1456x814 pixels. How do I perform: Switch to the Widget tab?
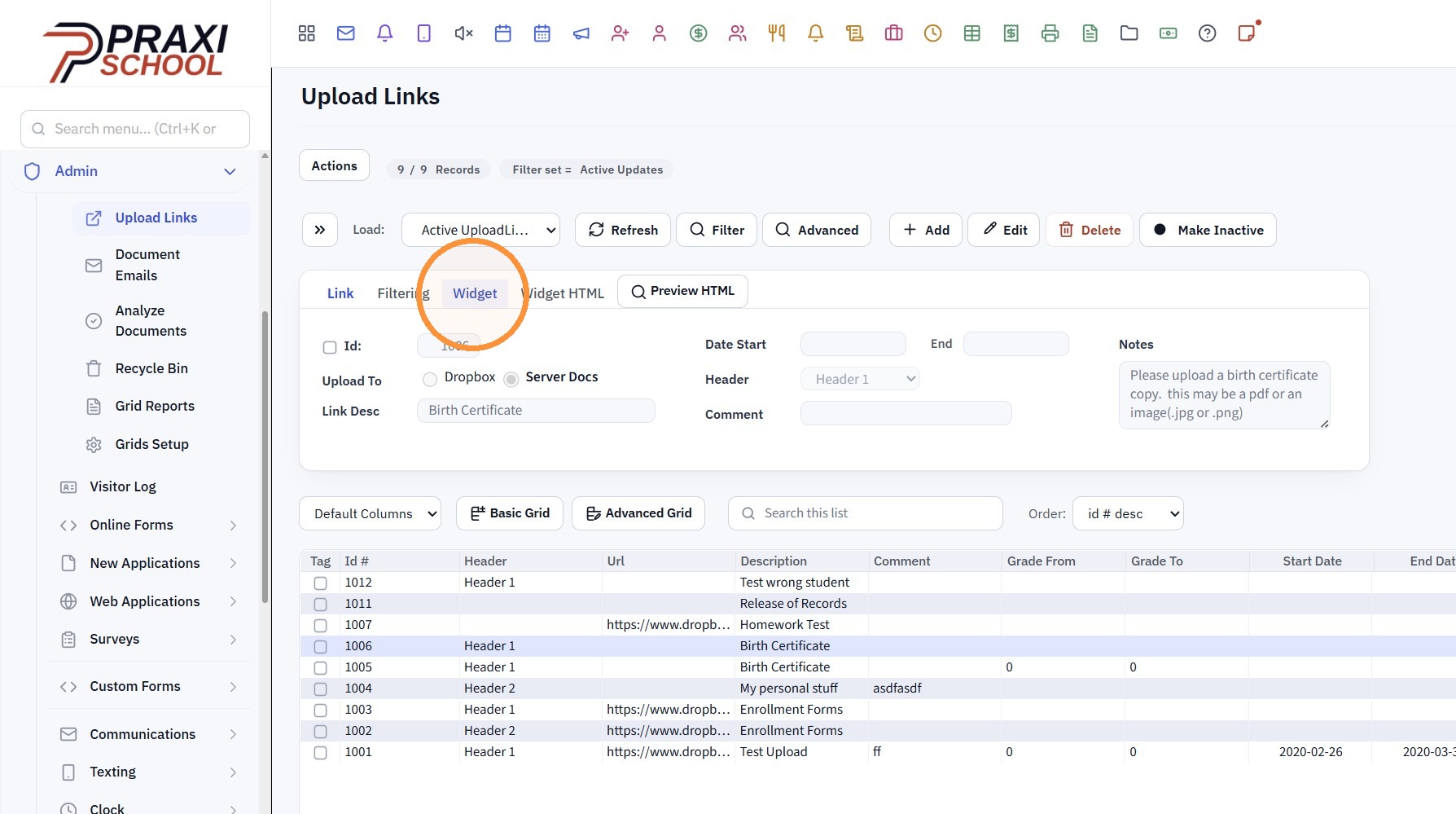(x=475, y=293)
